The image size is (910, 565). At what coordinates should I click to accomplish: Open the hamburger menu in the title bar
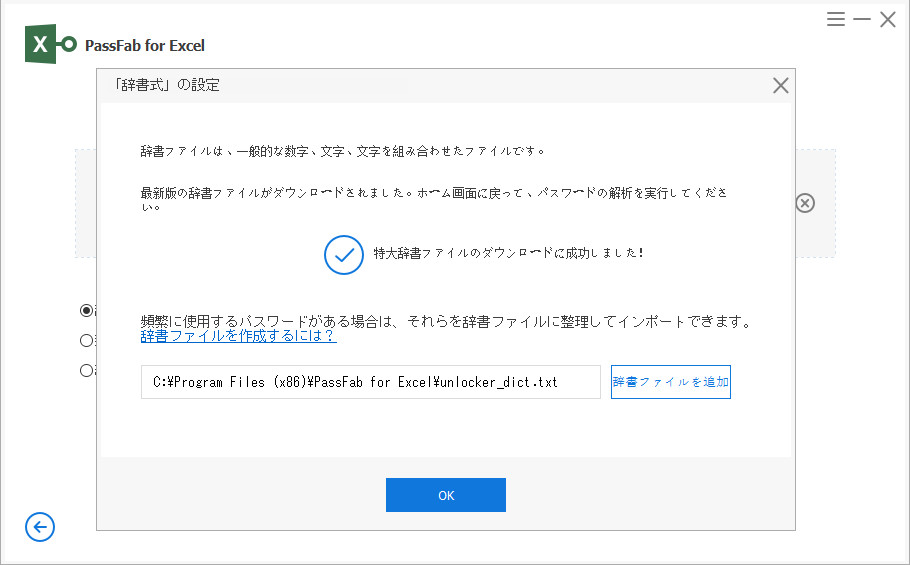(836, 19)
